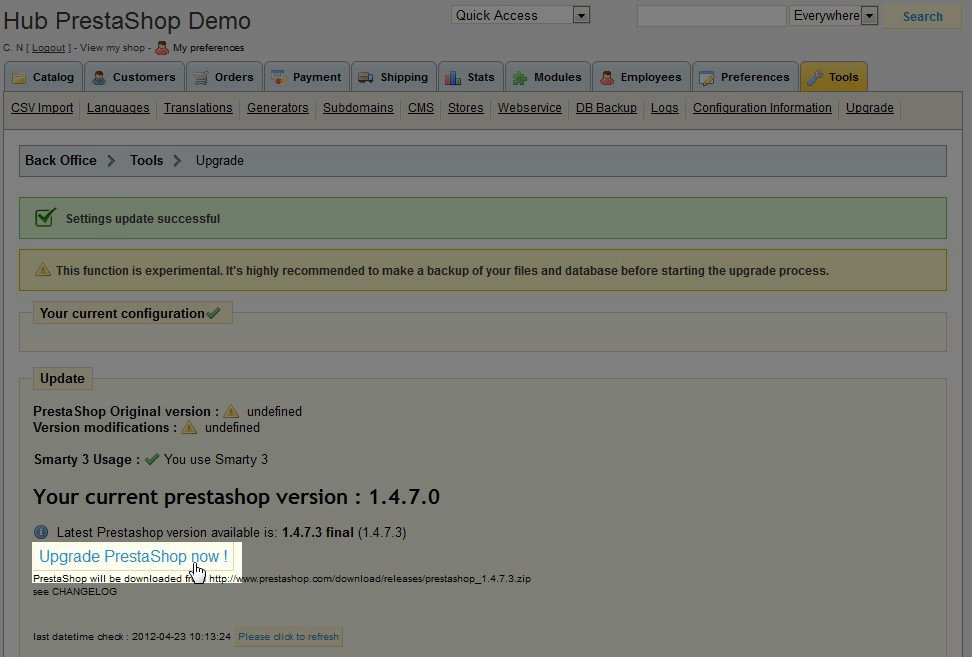This screenshot has height=657, width=972.
Task: Click the Stats bar chart icon
Action: point(452,77)
